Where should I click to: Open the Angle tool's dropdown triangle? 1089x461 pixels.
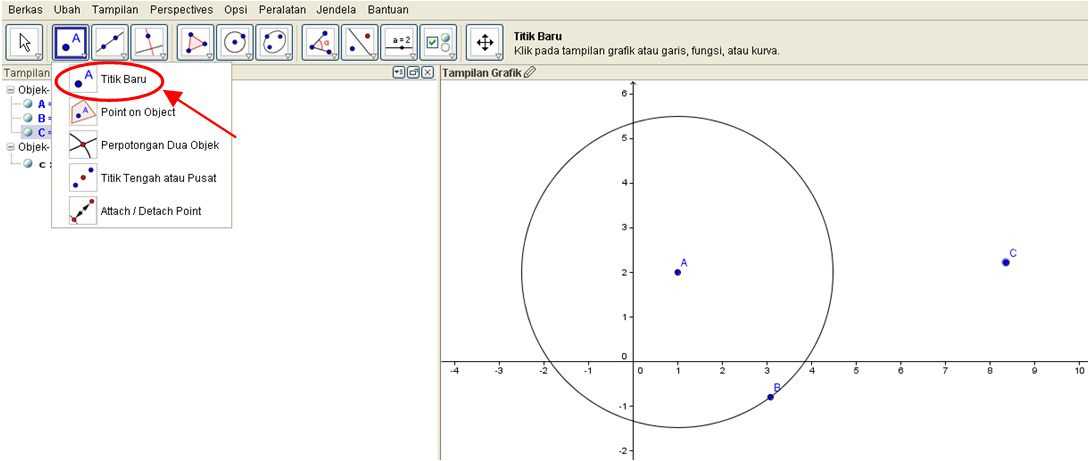point(334,56)
